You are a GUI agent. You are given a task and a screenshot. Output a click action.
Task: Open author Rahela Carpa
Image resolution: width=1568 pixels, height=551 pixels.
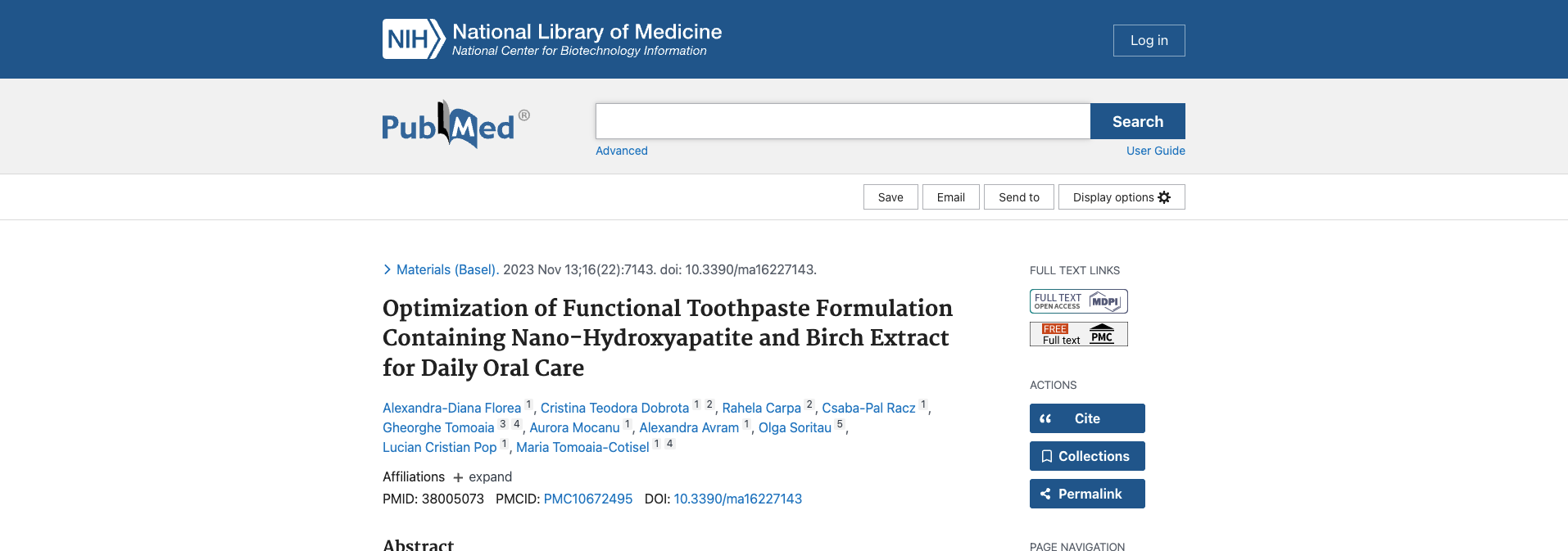pyautogui.click(x=761, y=408)
